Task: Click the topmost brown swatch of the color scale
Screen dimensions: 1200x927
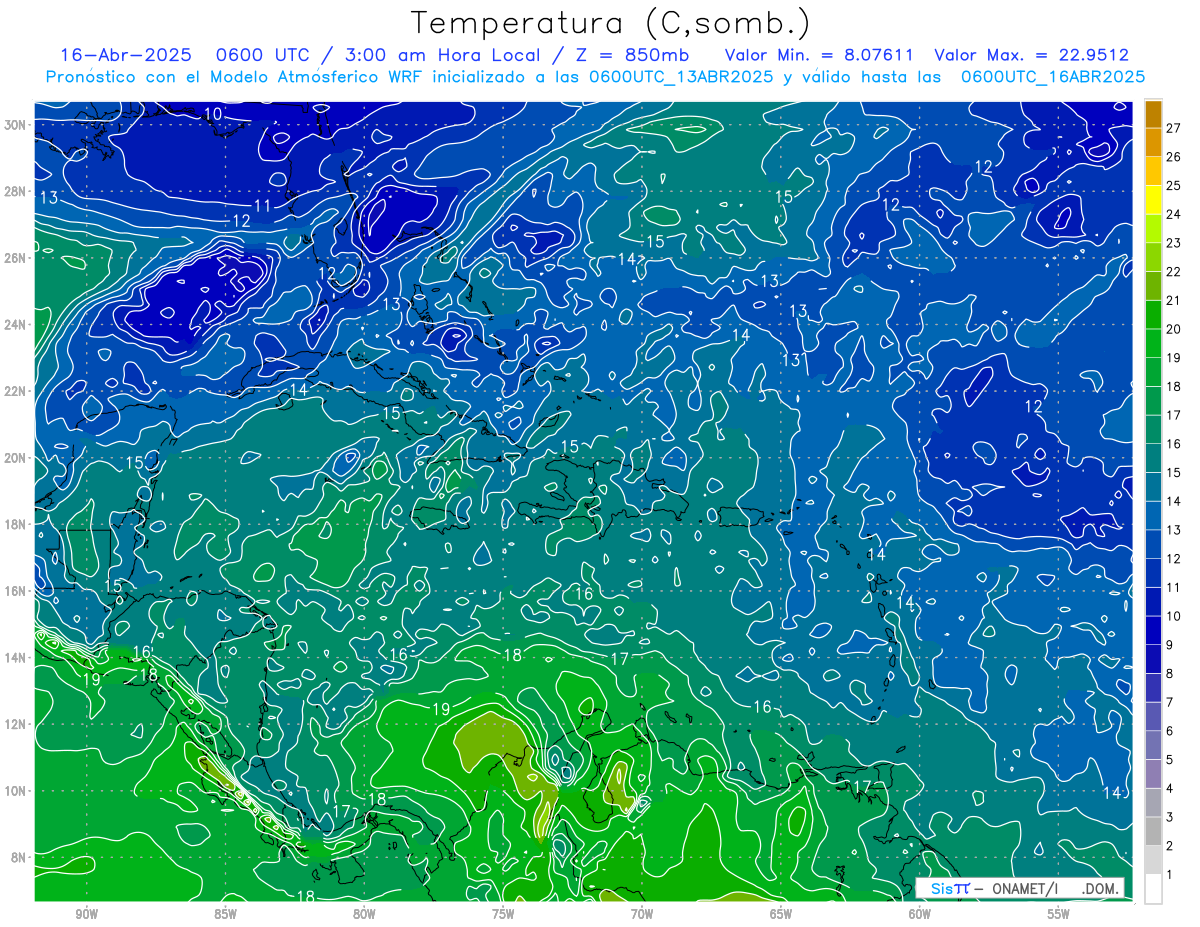Action: (x=1153, y=114)
